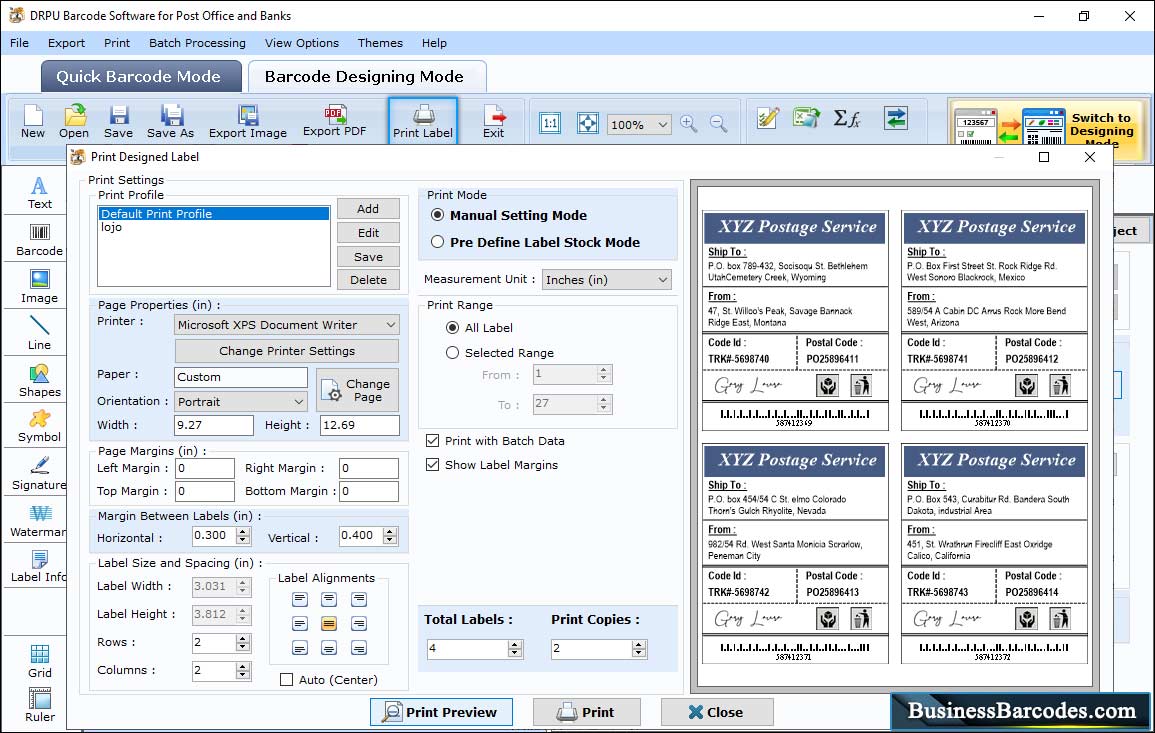The image size is (1155, 733).
Task: Select the Shapes tool in sidebar
Action: (39, 381)
